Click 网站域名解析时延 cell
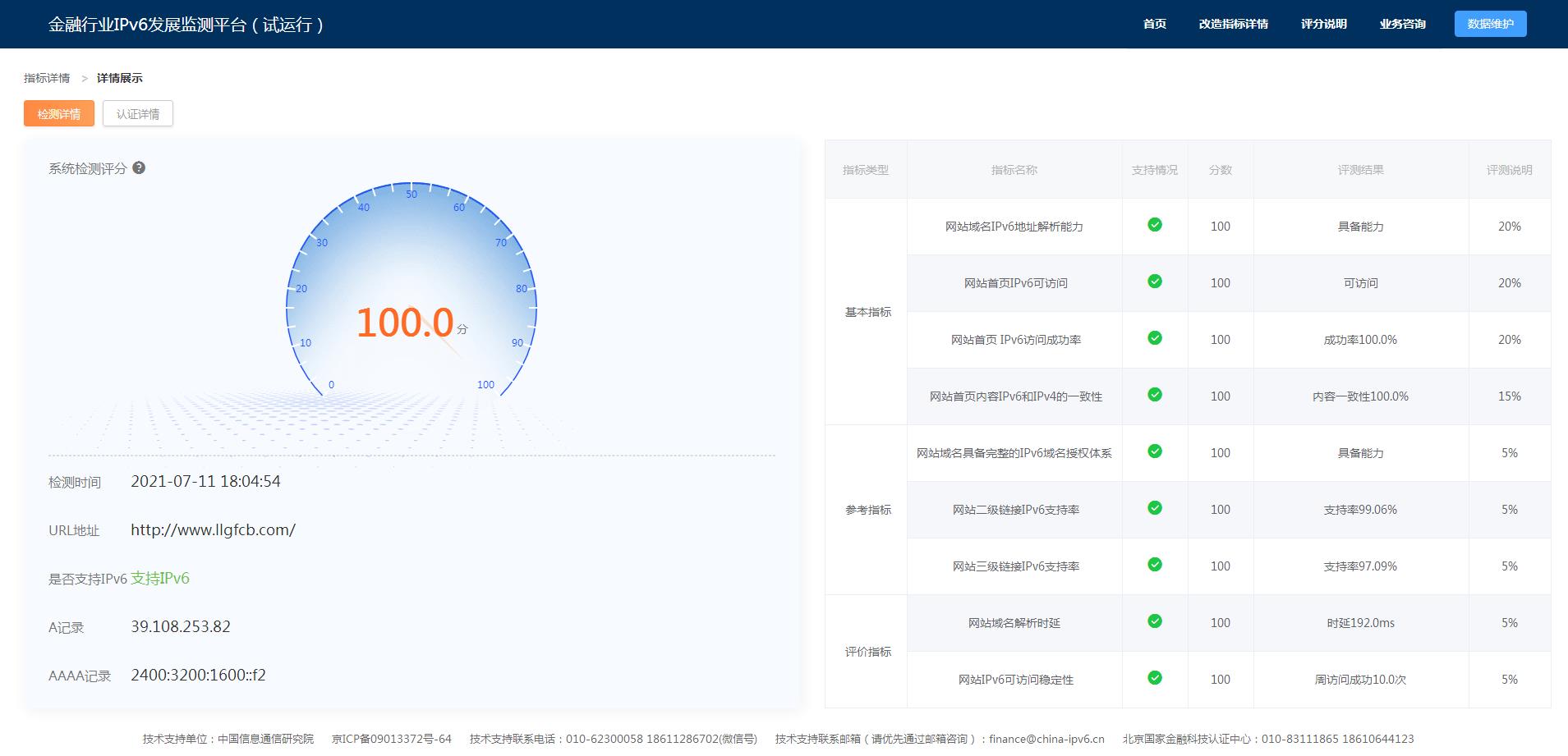The height and width of the screenshot is (756, 1568). pyautogui.click(x=1014, y=623)
